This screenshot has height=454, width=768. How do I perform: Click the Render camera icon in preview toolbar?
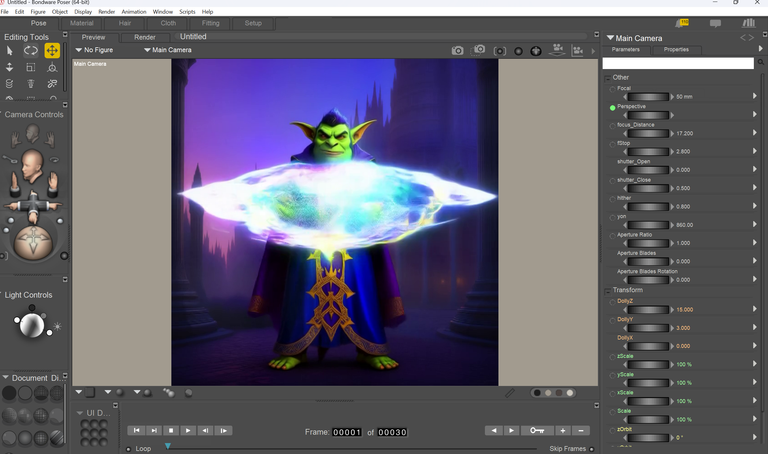[457, 50]
